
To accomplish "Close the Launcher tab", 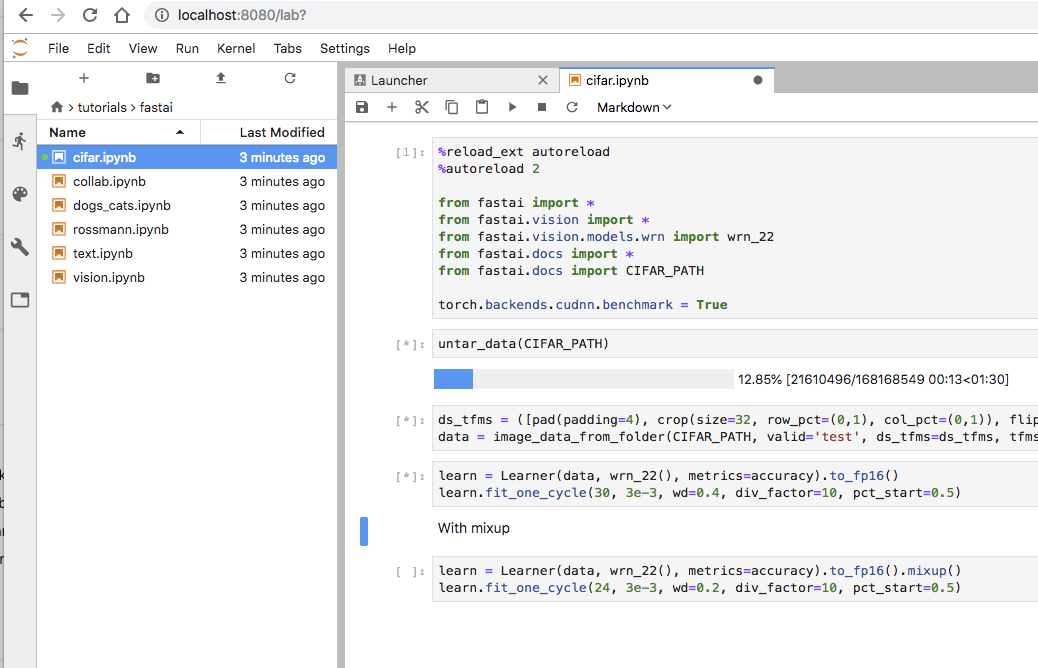I will coord(543,80).
